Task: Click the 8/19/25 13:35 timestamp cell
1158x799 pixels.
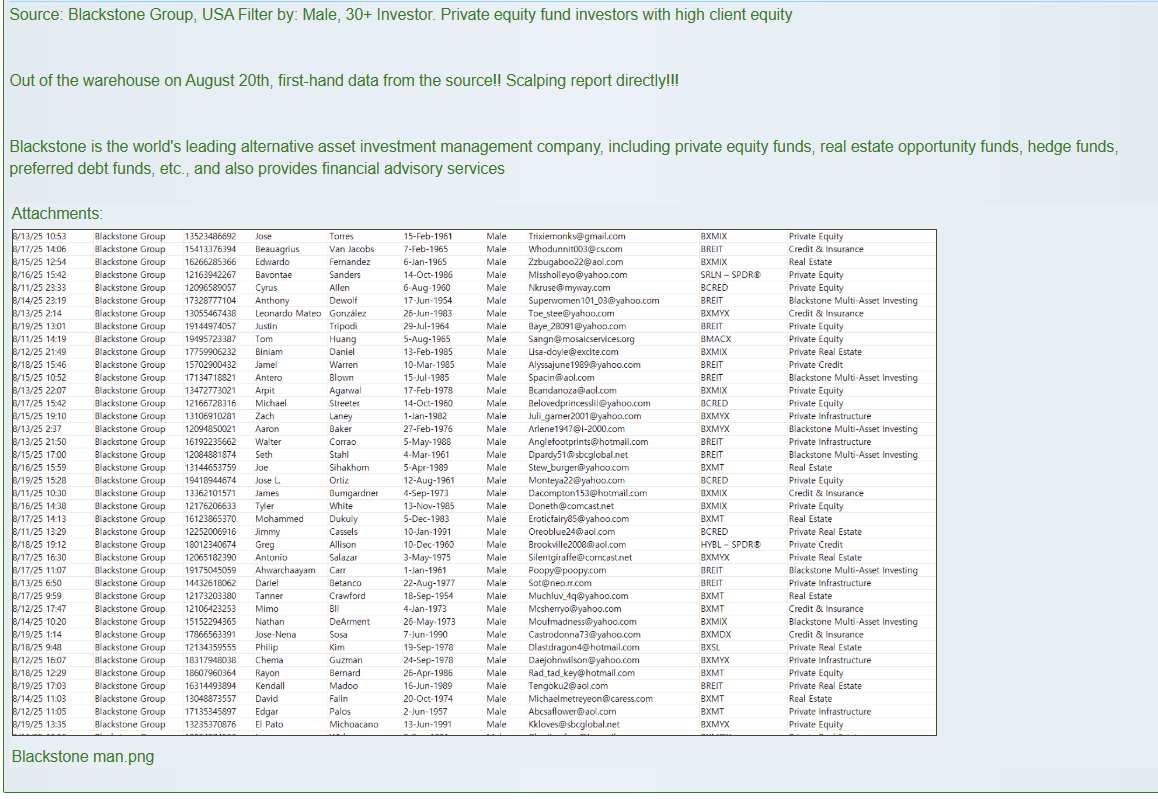Action: pos(39,724)
